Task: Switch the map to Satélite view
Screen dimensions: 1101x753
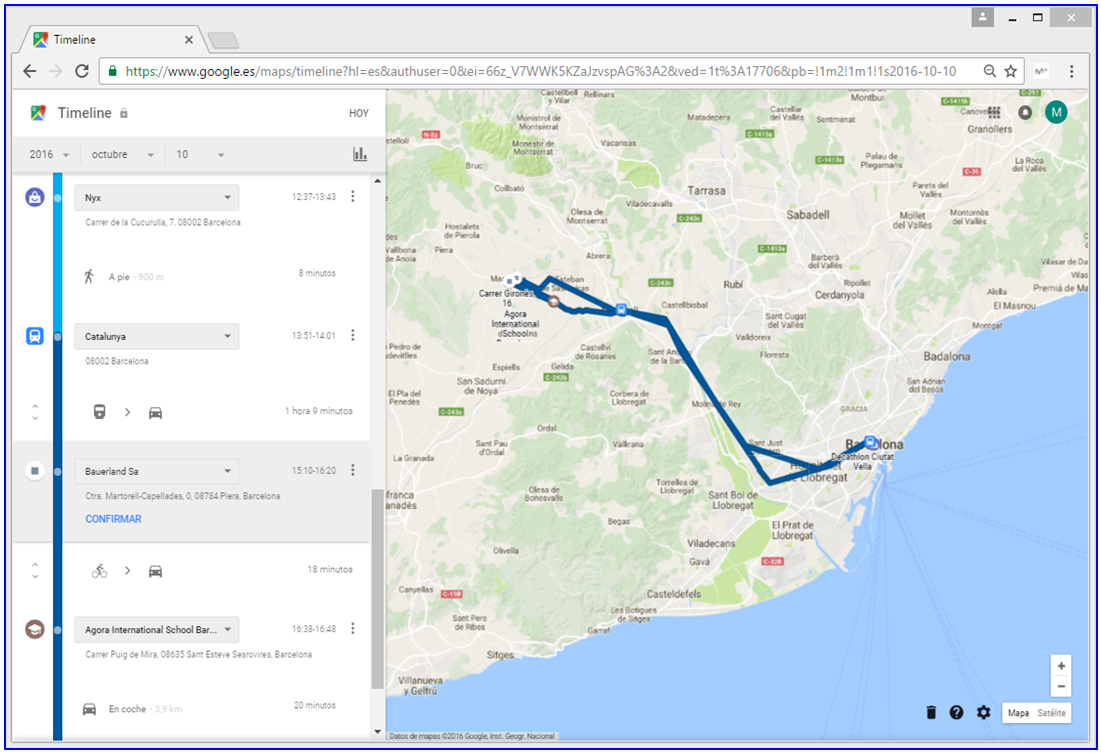Action: [x=1050, y=713]
